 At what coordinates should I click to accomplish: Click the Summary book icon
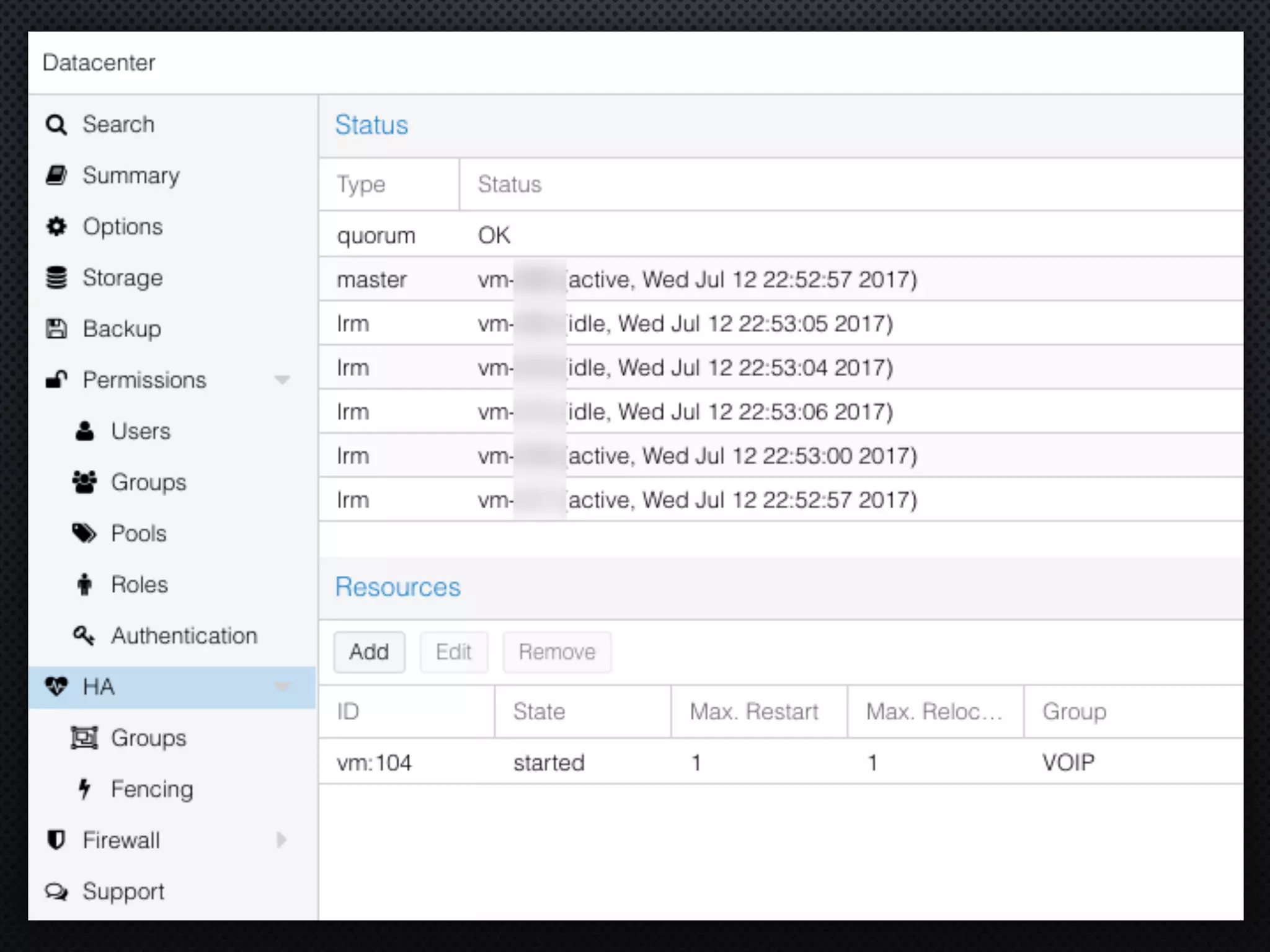click(56, 175)
